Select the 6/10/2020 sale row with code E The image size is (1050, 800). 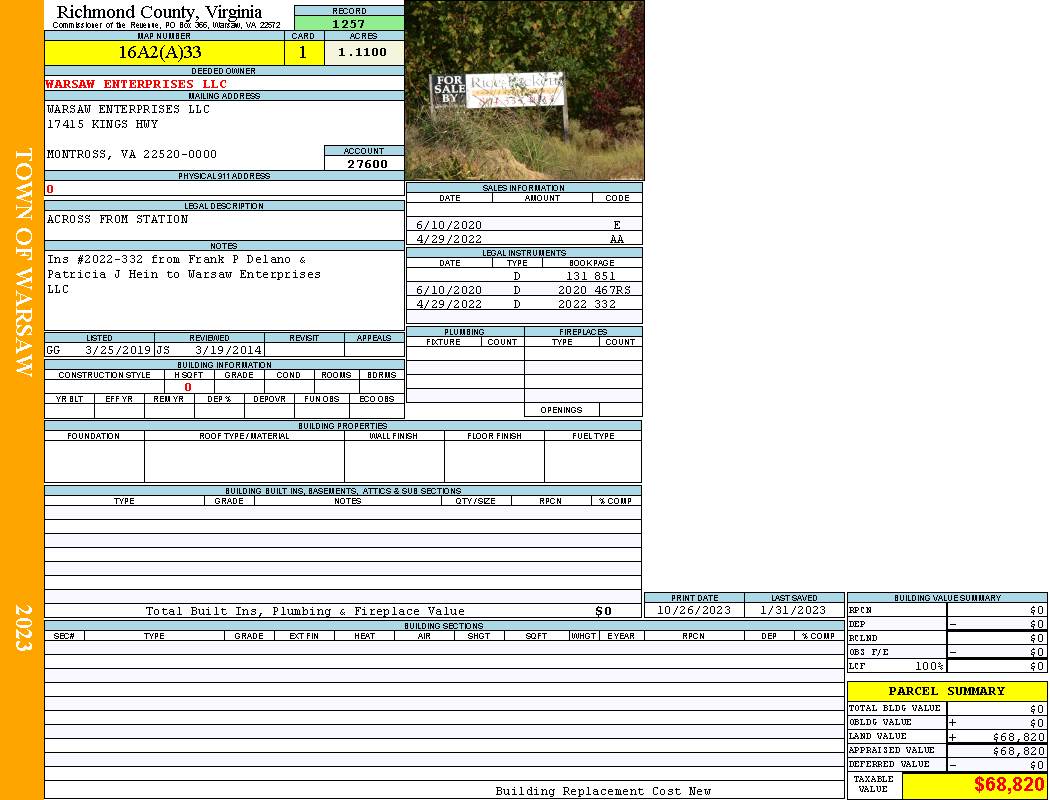tap(523, 226)
